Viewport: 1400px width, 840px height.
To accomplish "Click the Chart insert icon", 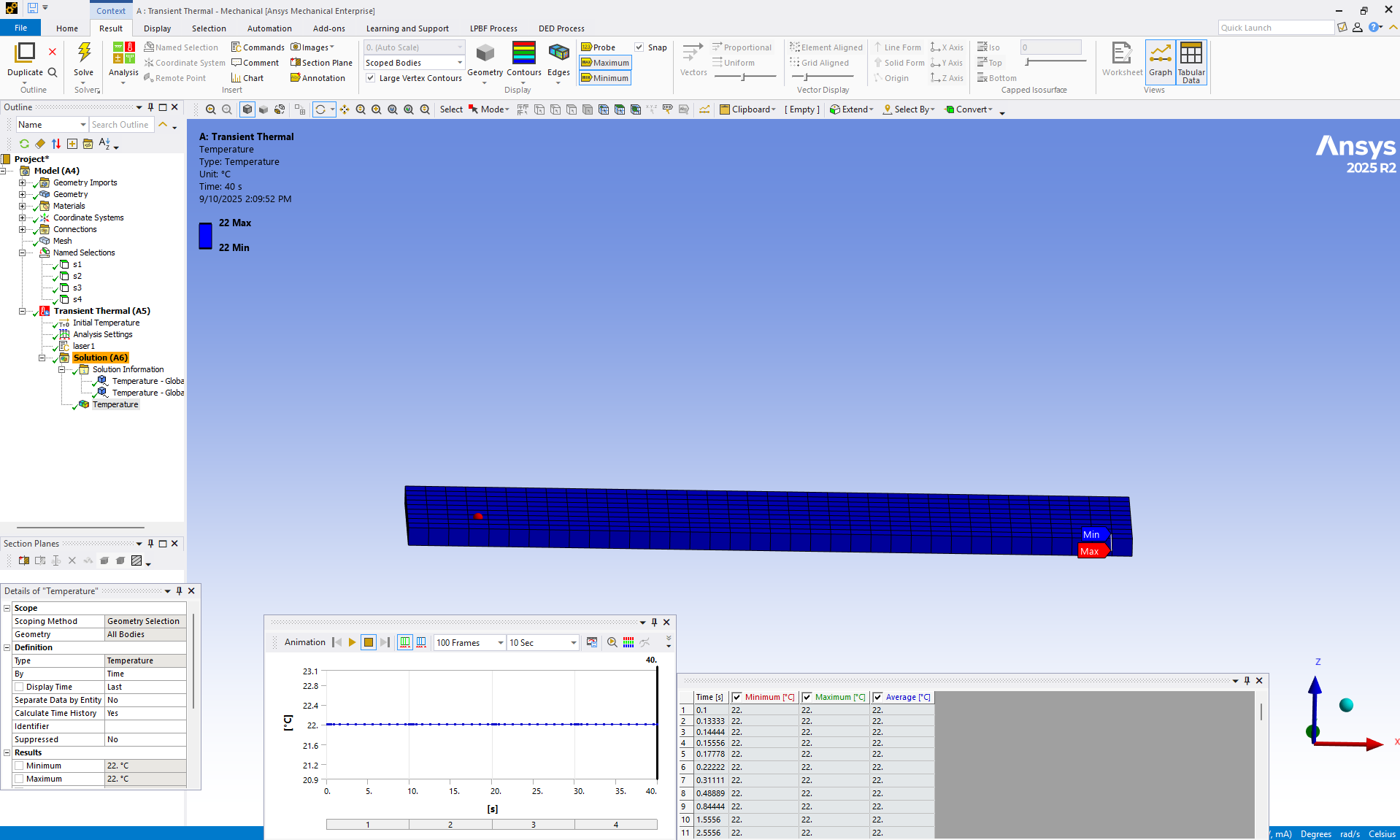I will point(247,78).
